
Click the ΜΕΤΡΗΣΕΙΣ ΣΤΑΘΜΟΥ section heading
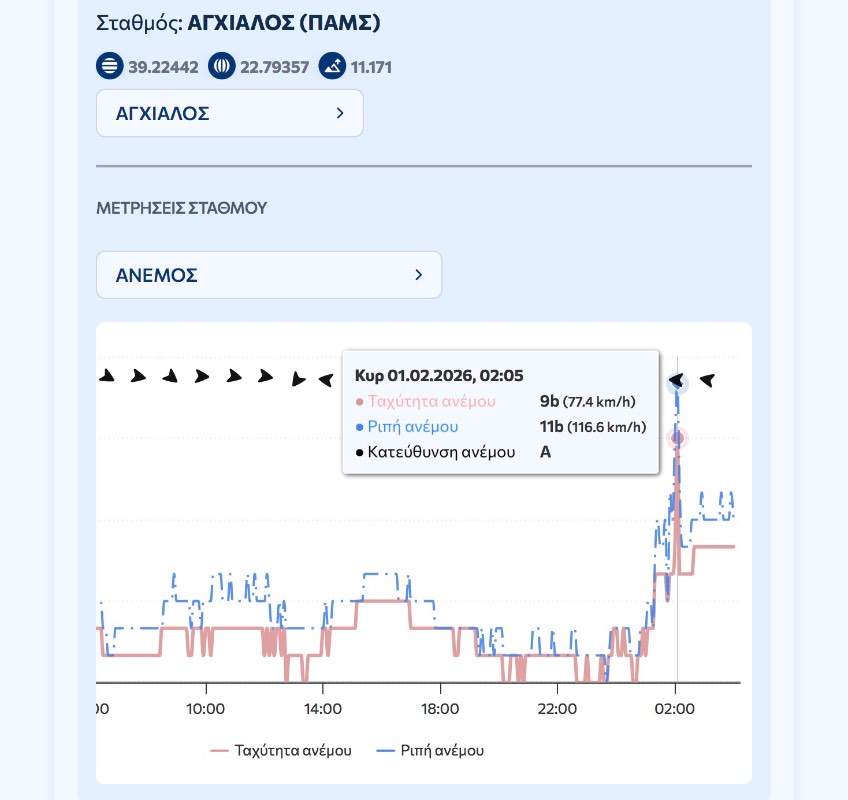pos(181,208)
